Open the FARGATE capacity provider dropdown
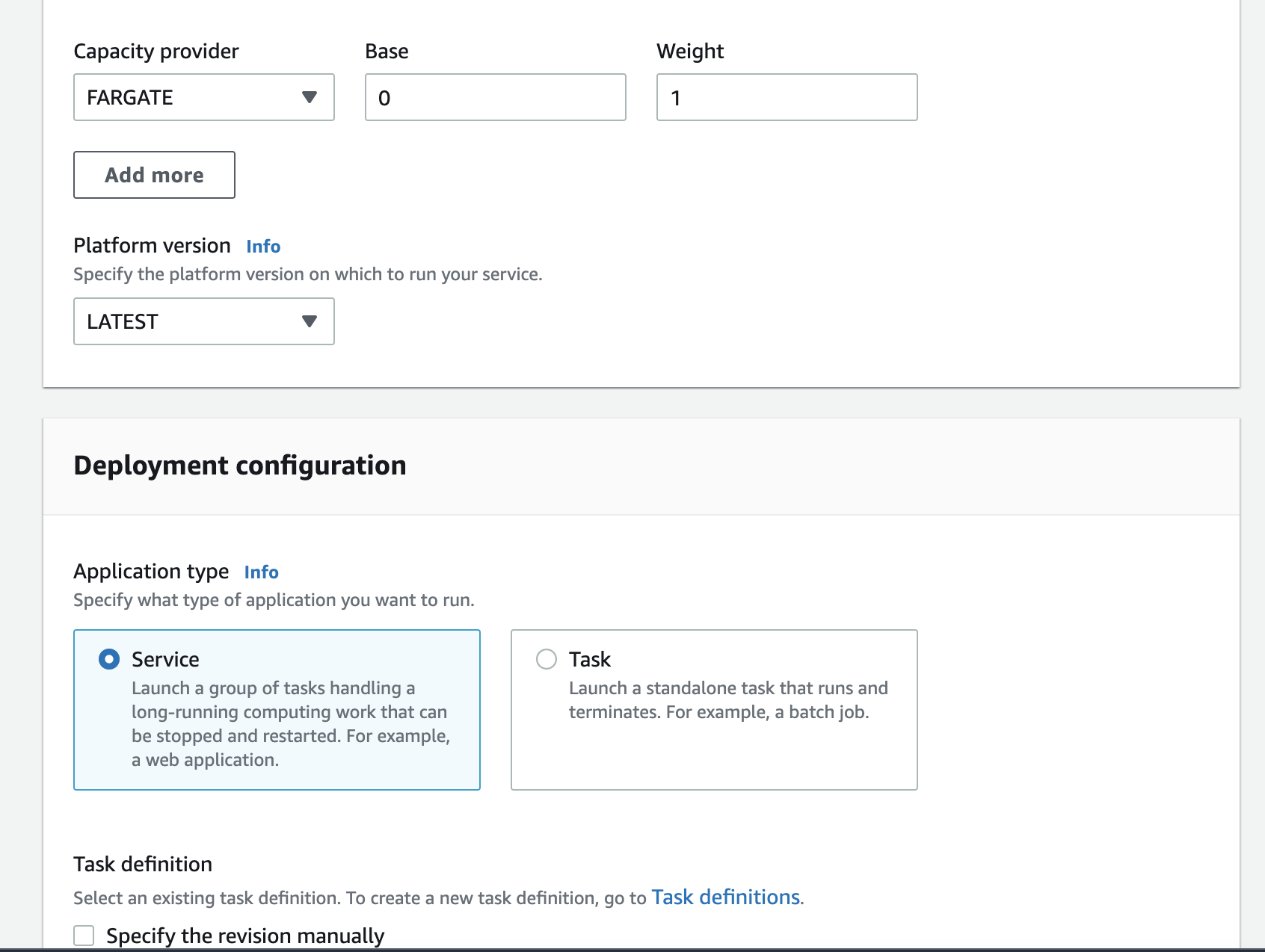The width and height of the screenshot is (1265, 952). tap(203, 97)
